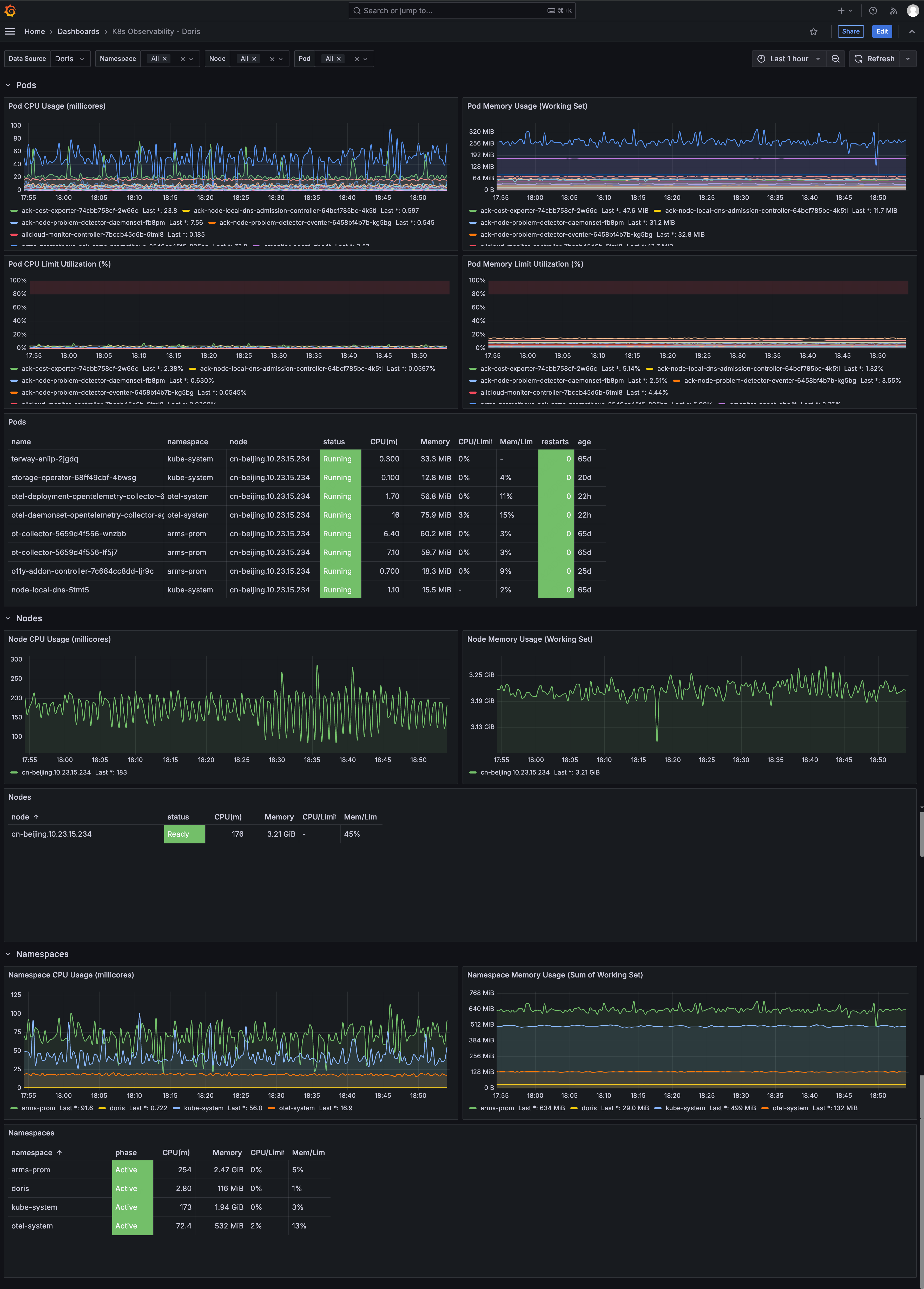Expand the Namespace variable dropdown arrow

192,59
